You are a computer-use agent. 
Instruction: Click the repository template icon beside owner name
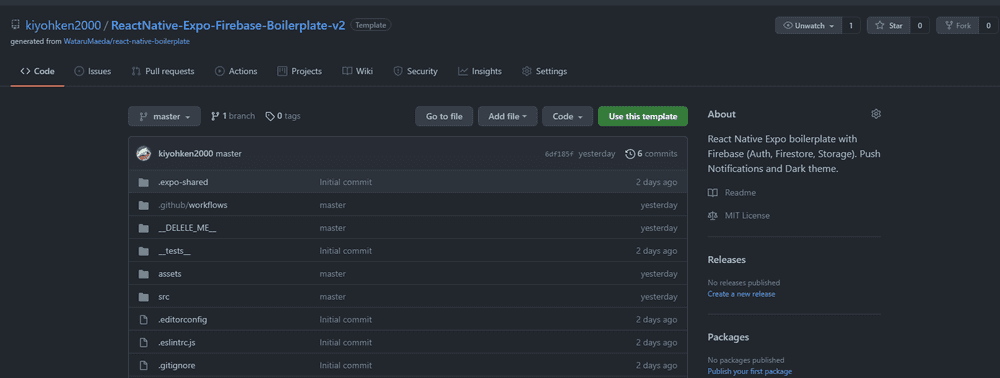15,25
